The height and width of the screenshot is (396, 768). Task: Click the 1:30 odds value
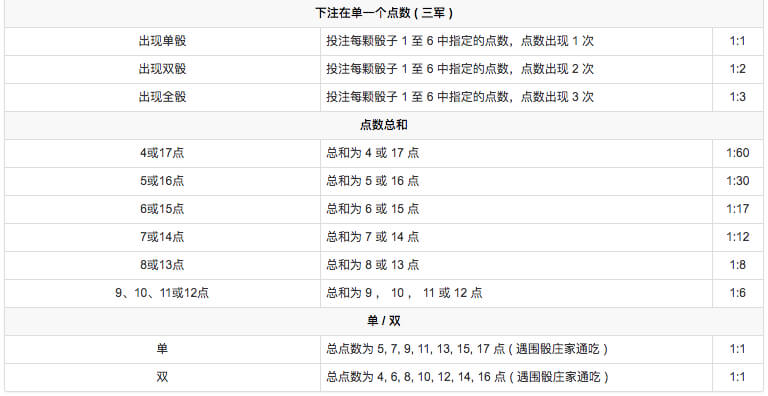click(x=738, y=181)
